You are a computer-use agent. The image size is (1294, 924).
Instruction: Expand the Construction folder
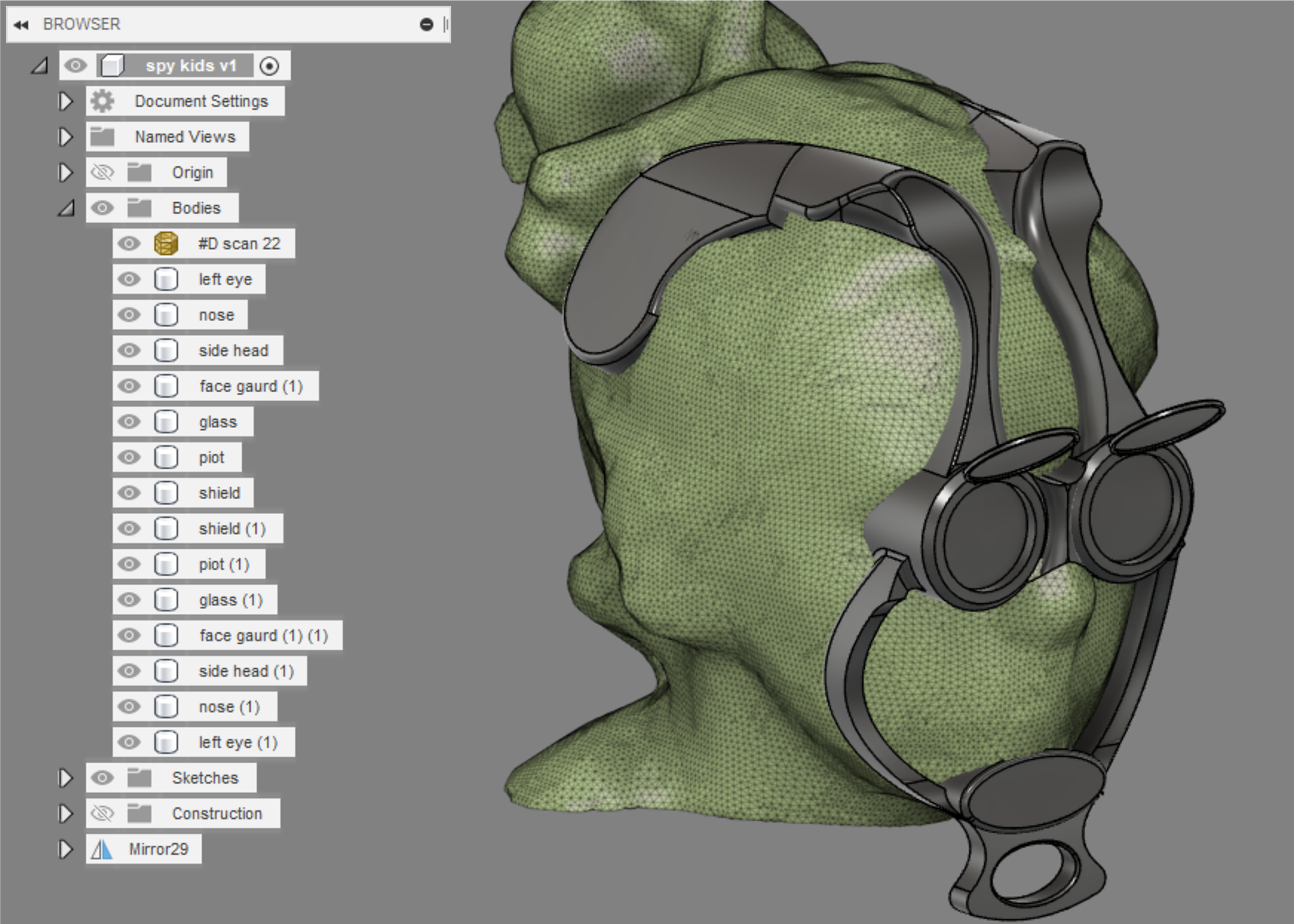point(65,813)
